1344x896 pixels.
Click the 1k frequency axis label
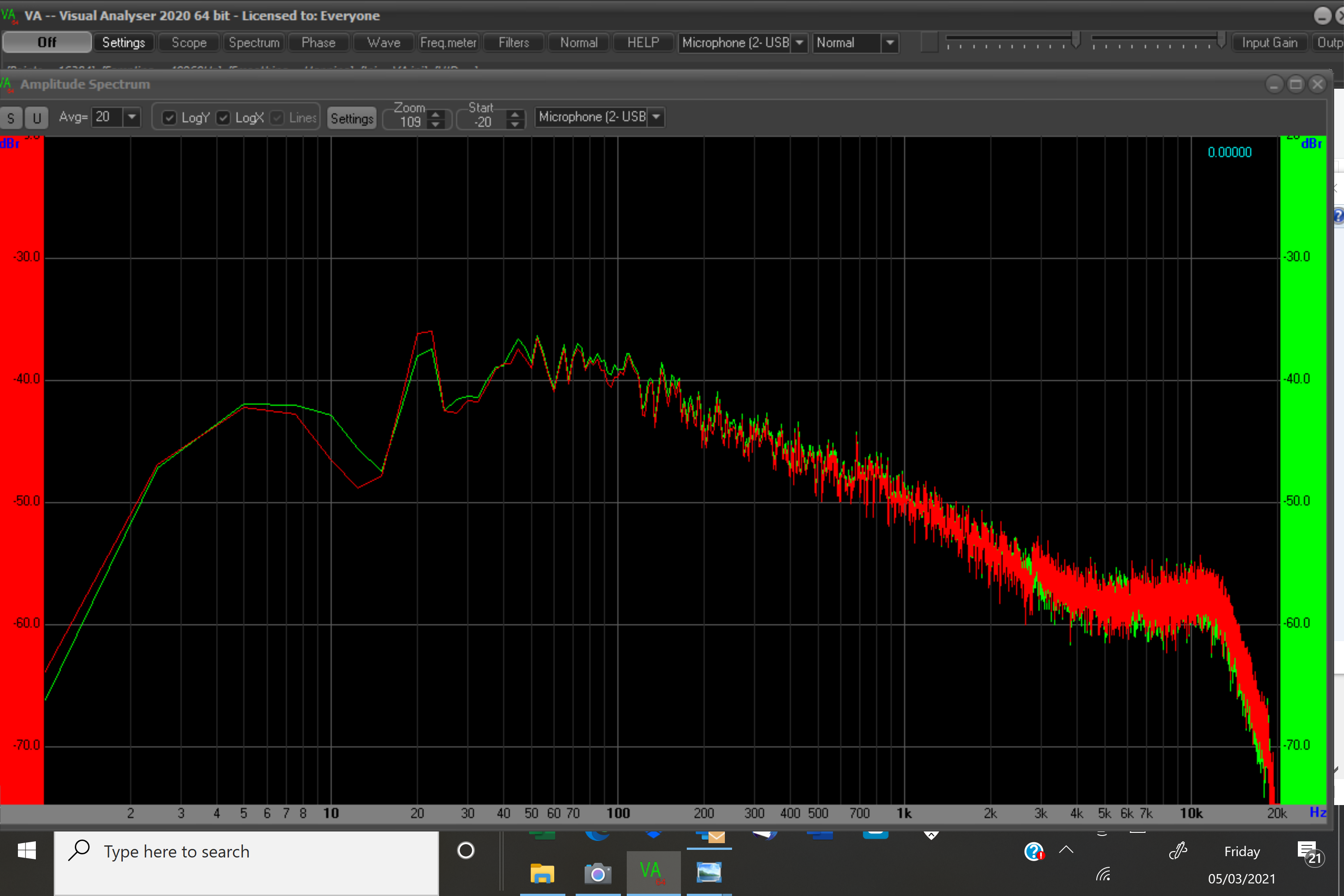click(x=904, y=813)
